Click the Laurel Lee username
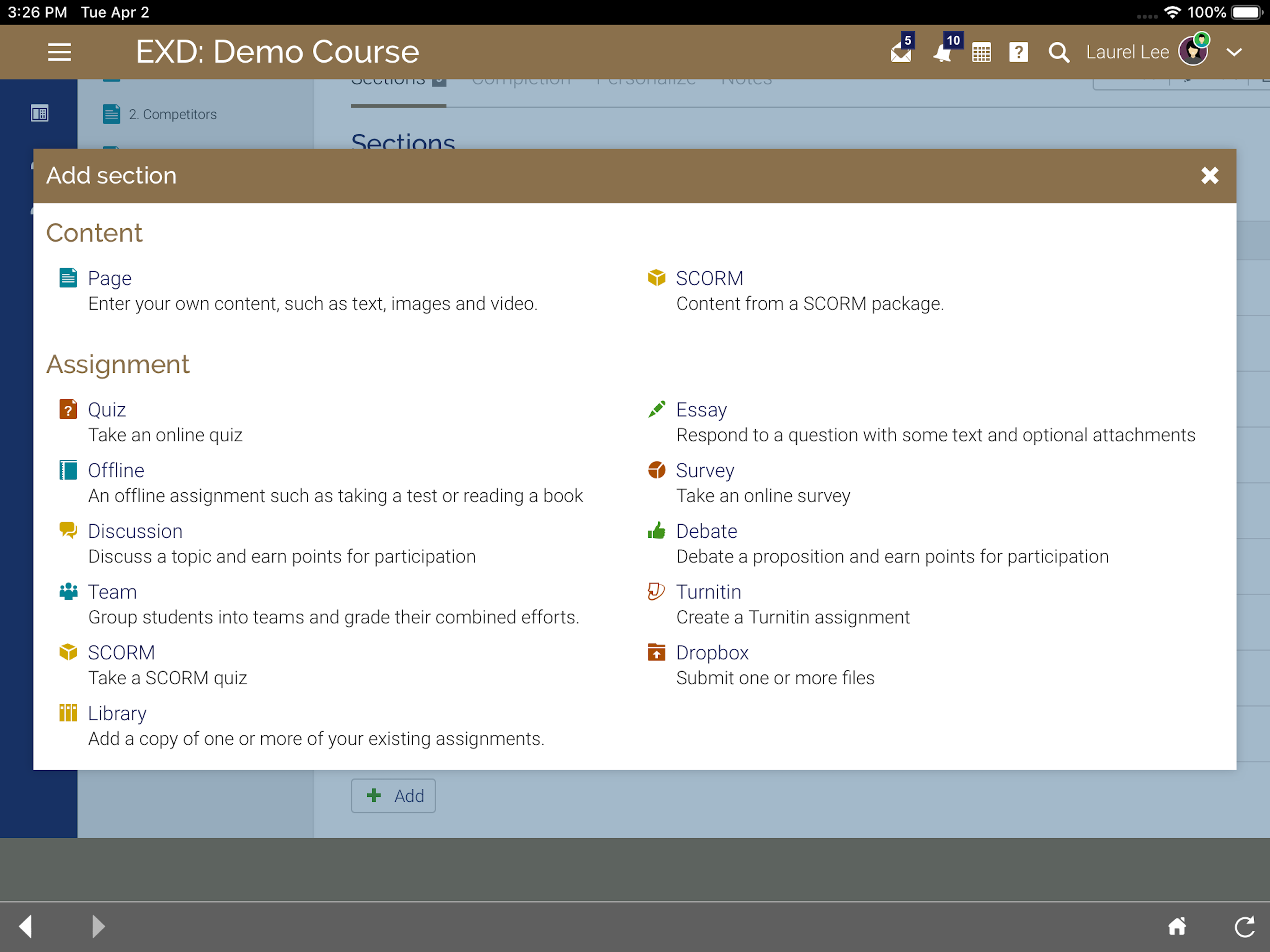Screen dimensions: 1270x952 point(1128,52)
